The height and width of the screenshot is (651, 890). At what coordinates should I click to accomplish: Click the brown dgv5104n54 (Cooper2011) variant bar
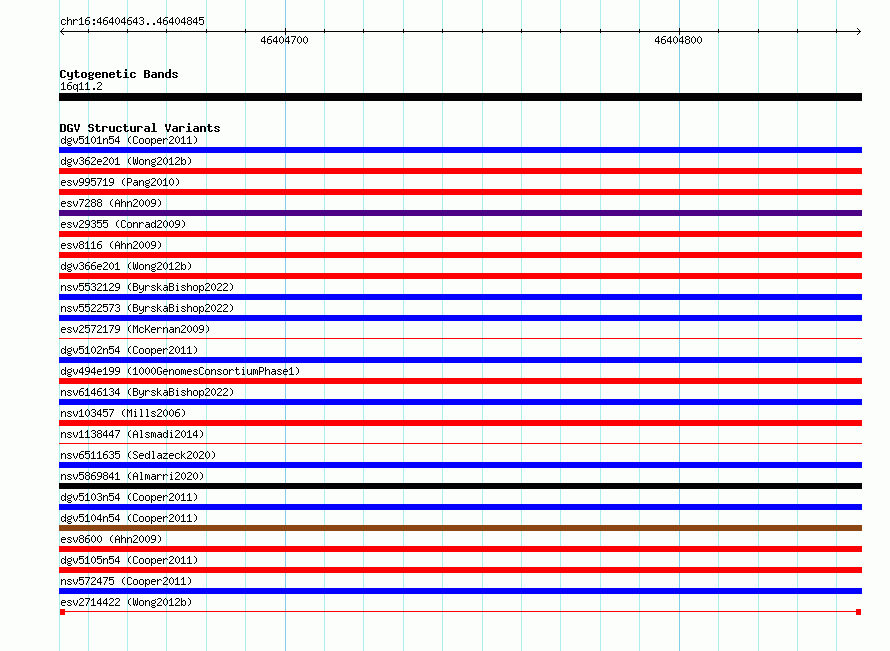pyautogui.click(x=460, y=528)
